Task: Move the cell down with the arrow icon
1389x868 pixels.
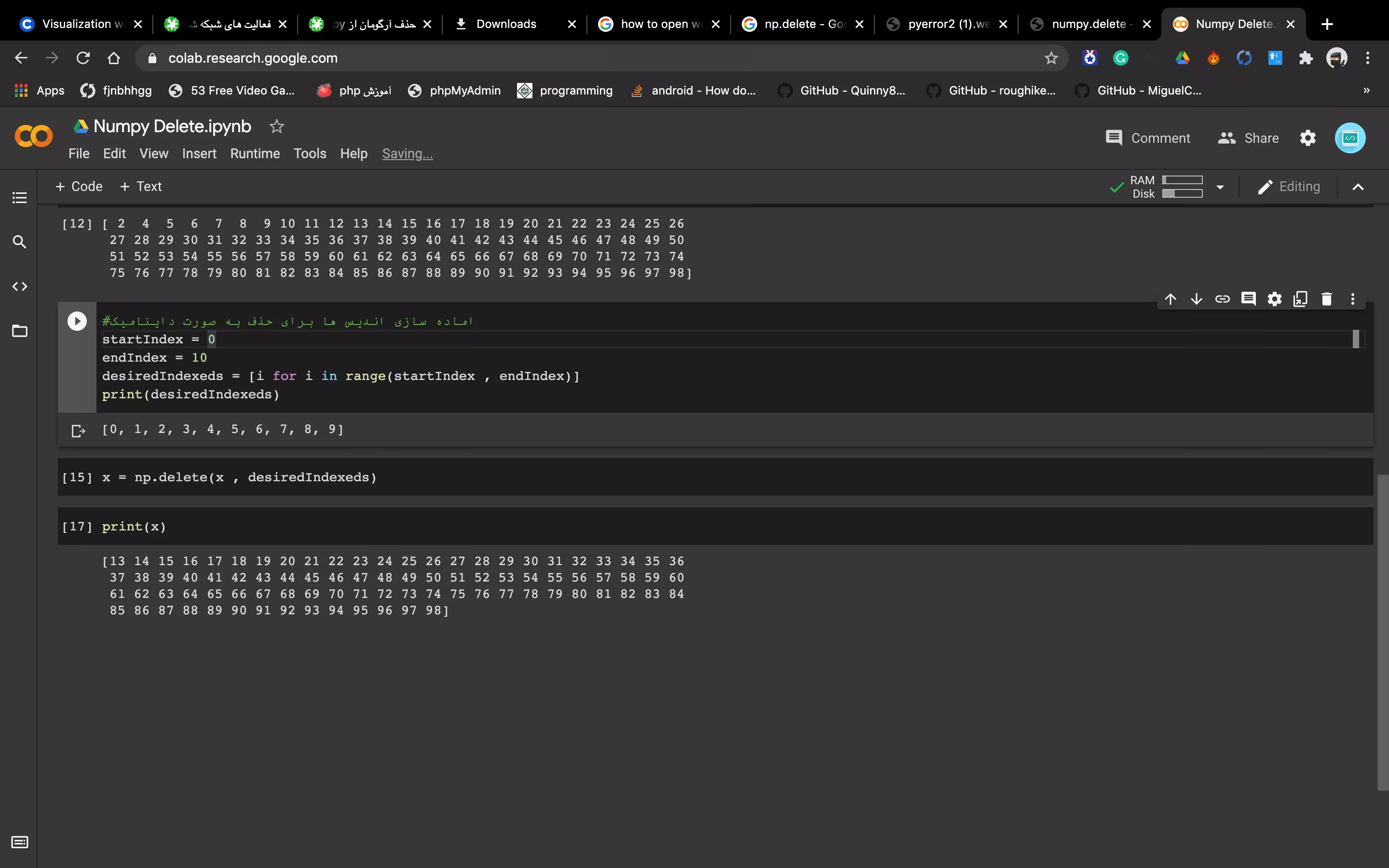Action: click(1196, 299)
